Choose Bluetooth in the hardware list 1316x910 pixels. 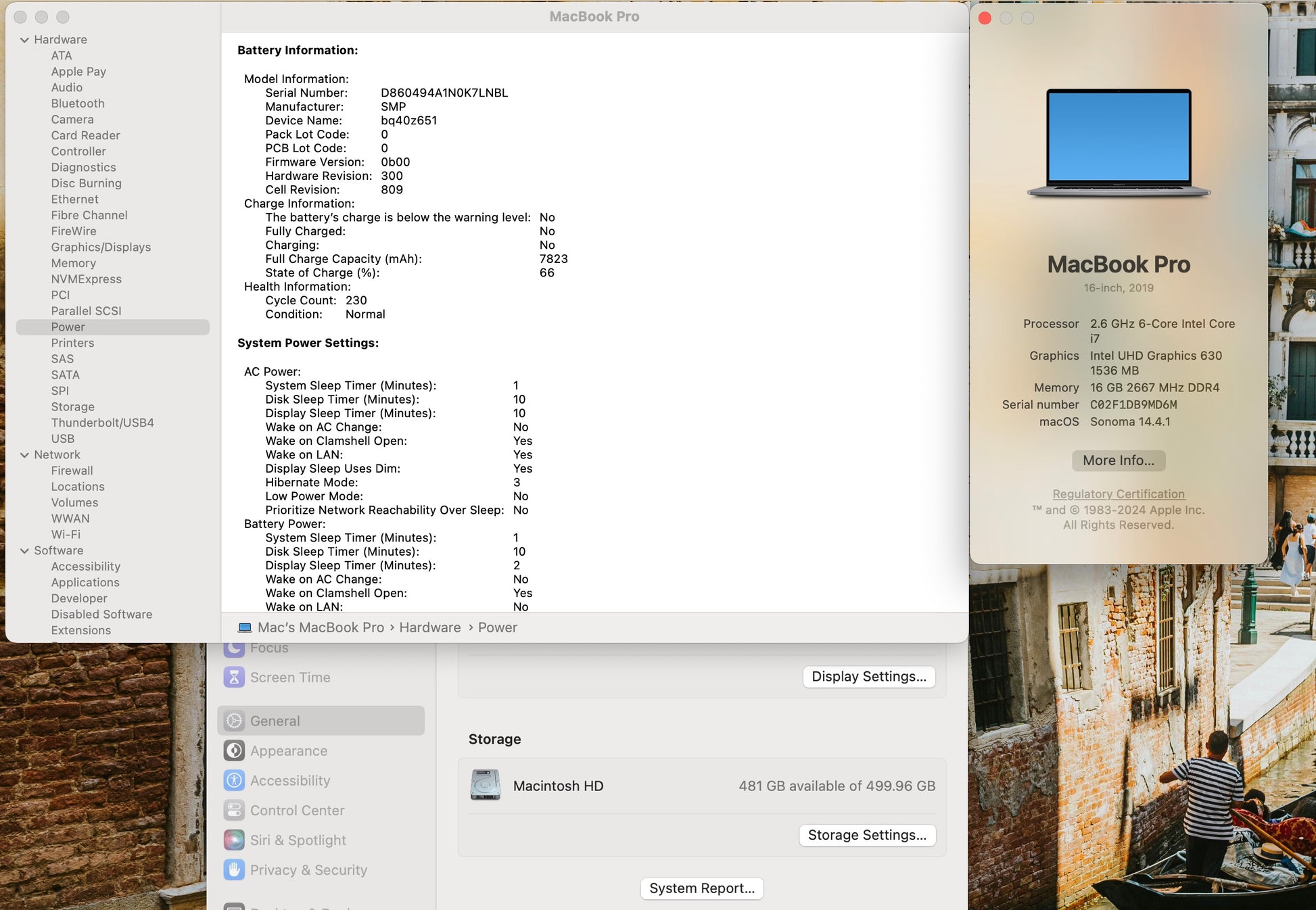78,103
